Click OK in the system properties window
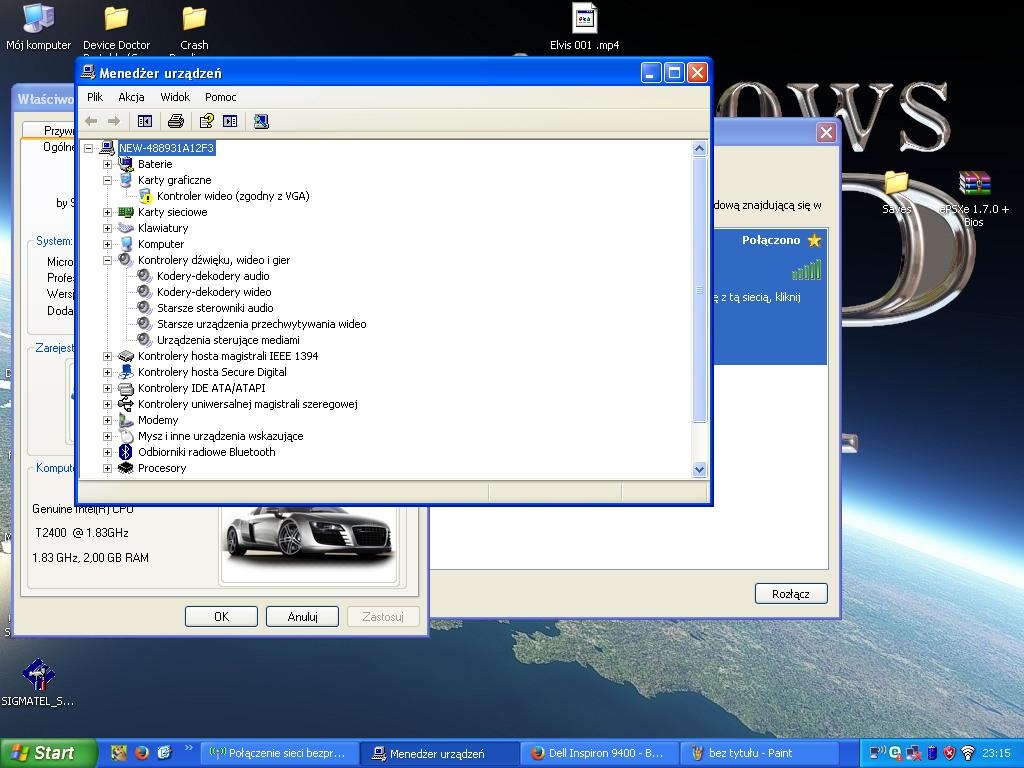1024x768 pixels. (x=221, y=616)
